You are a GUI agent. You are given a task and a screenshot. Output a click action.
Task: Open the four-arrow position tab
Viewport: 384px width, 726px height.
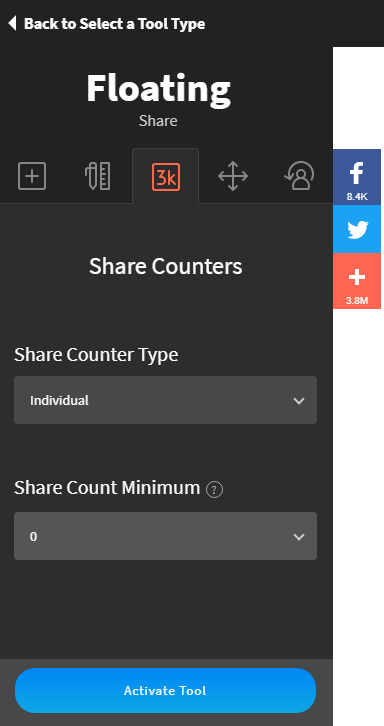click(x=233, y=176)
